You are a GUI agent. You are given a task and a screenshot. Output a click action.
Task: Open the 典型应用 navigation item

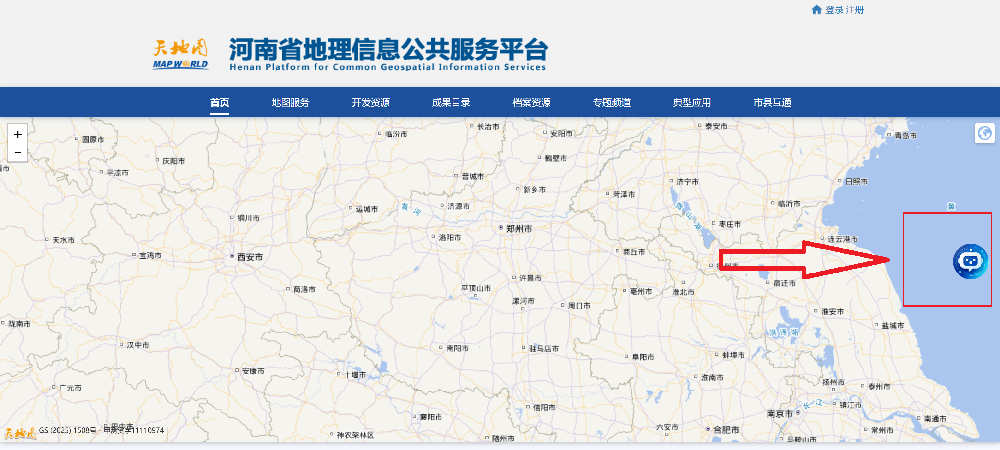point(691,103)
